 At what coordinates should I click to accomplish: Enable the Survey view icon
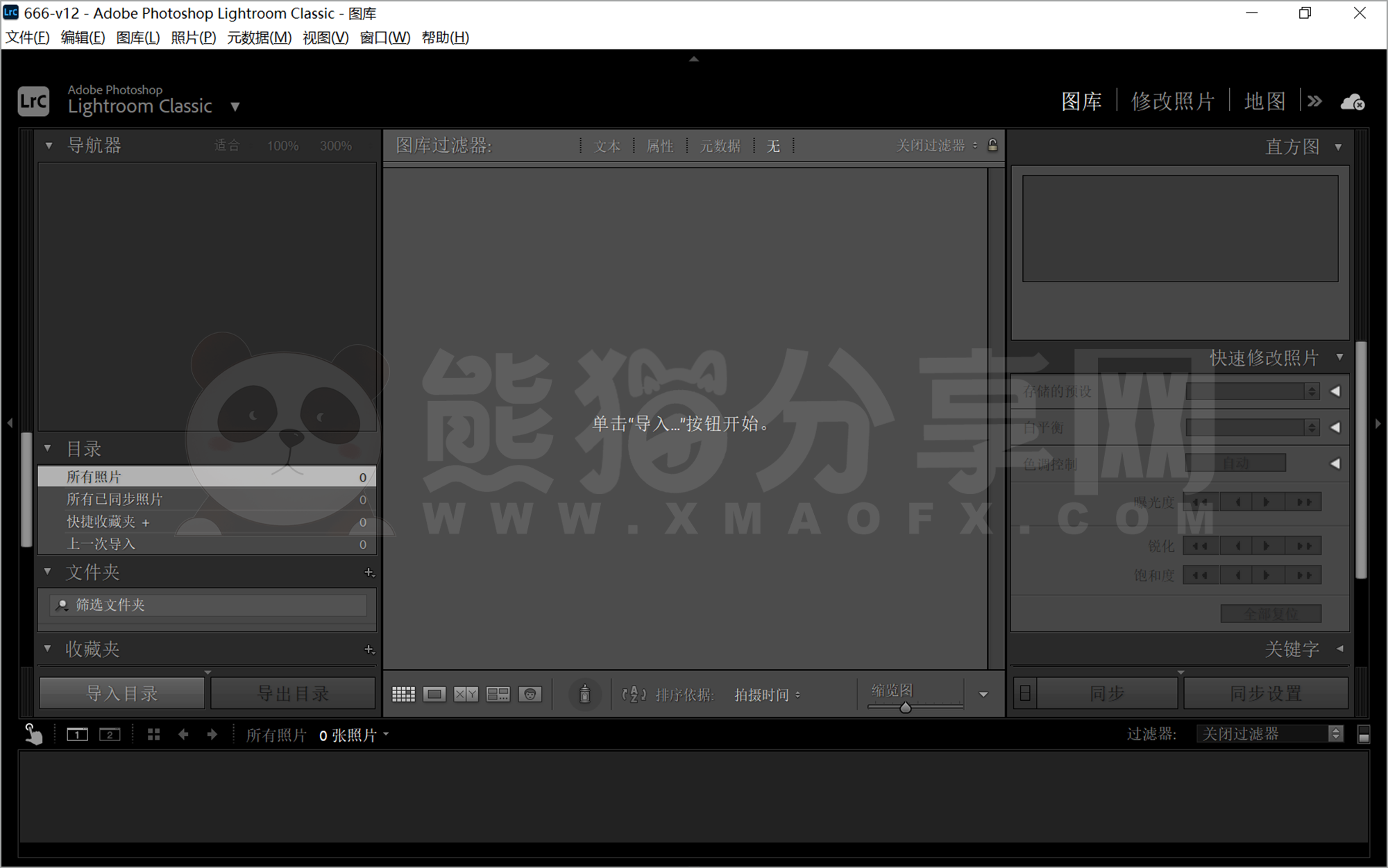pyautogui.click(x=498, y=693)
